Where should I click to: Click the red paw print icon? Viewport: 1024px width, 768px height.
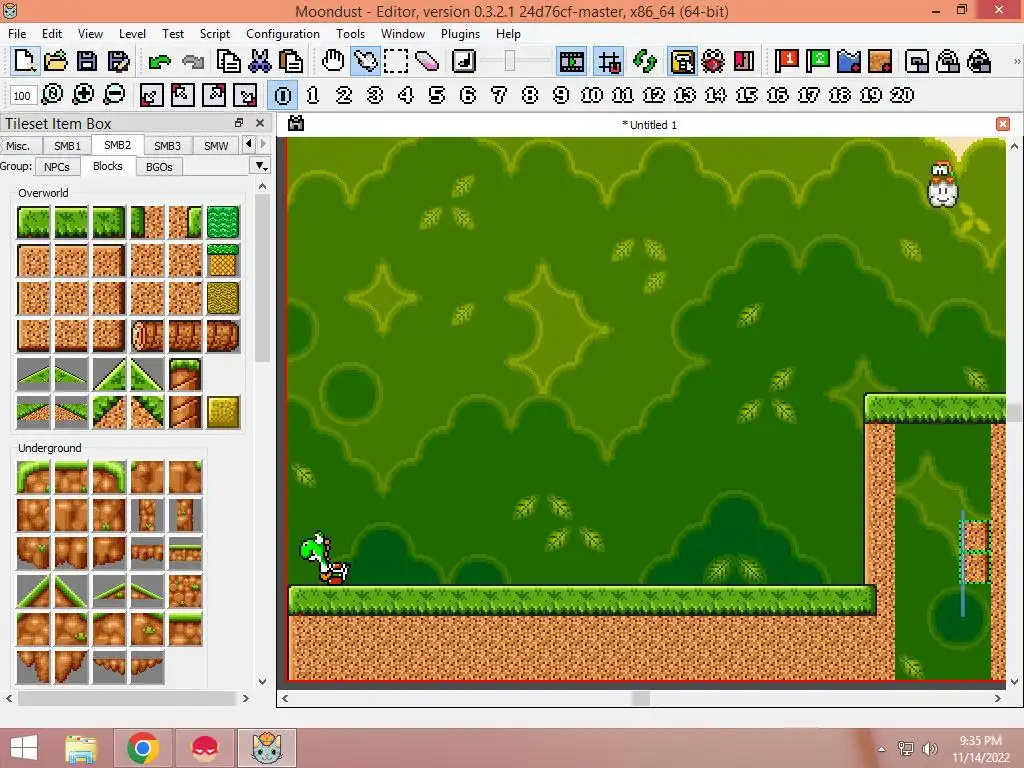click(713, 61)
